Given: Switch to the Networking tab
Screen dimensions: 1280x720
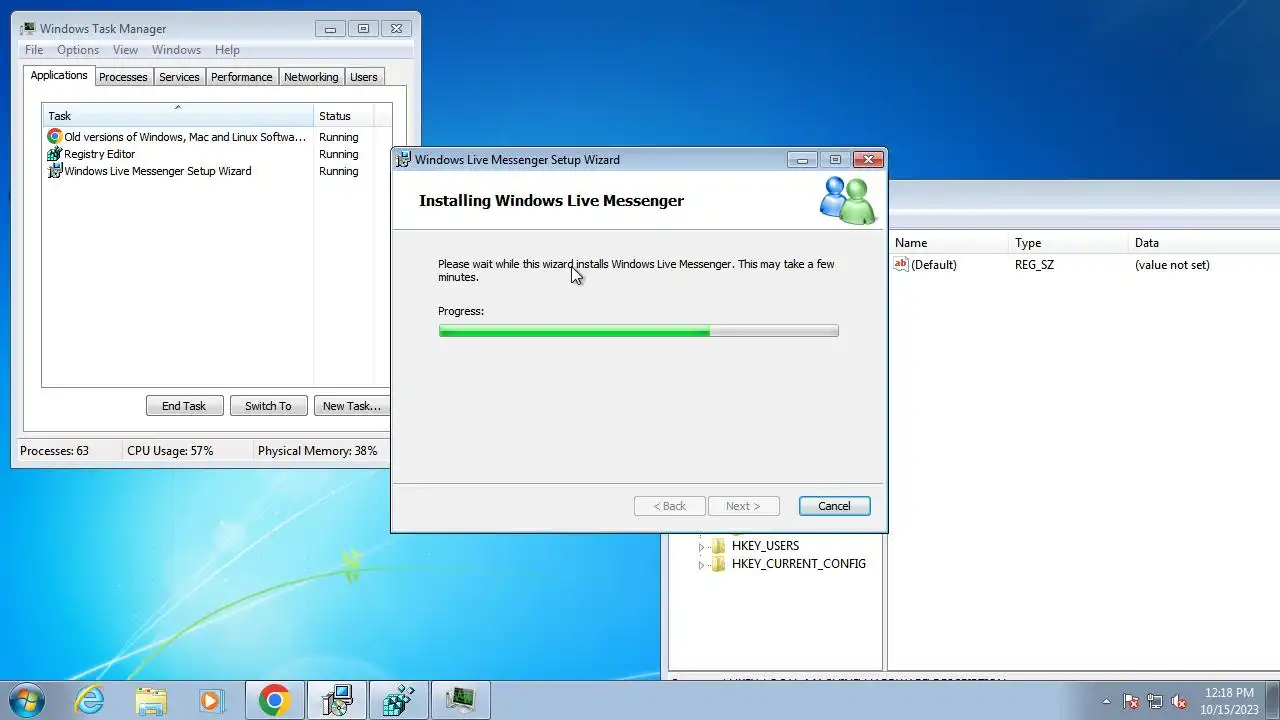Looking at the screenshot, I should pyautogui.click(x=311, y=77).
